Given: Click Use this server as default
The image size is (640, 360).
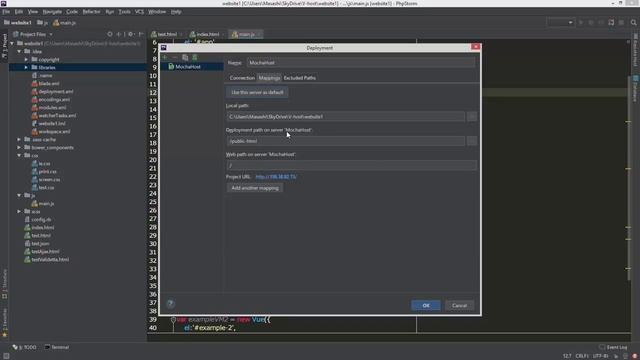Looking at the screenshot, I should (257, 92).
